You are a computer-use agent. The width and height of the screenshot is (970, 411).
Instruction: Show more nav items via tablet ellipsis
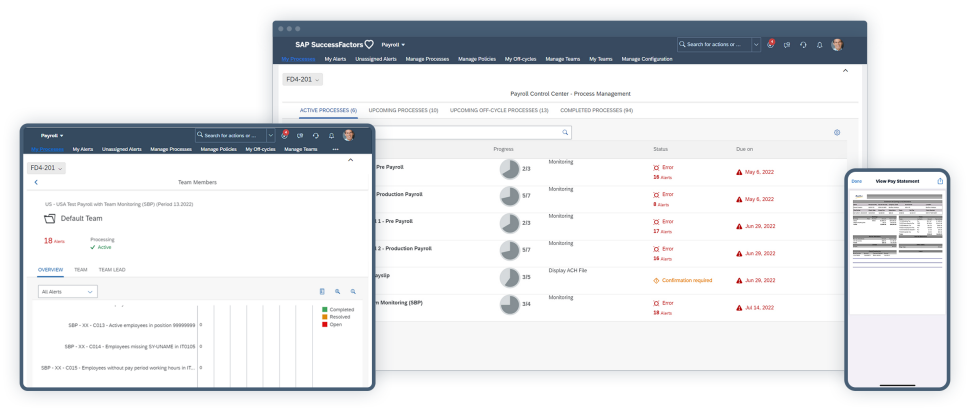click(335, 149)
